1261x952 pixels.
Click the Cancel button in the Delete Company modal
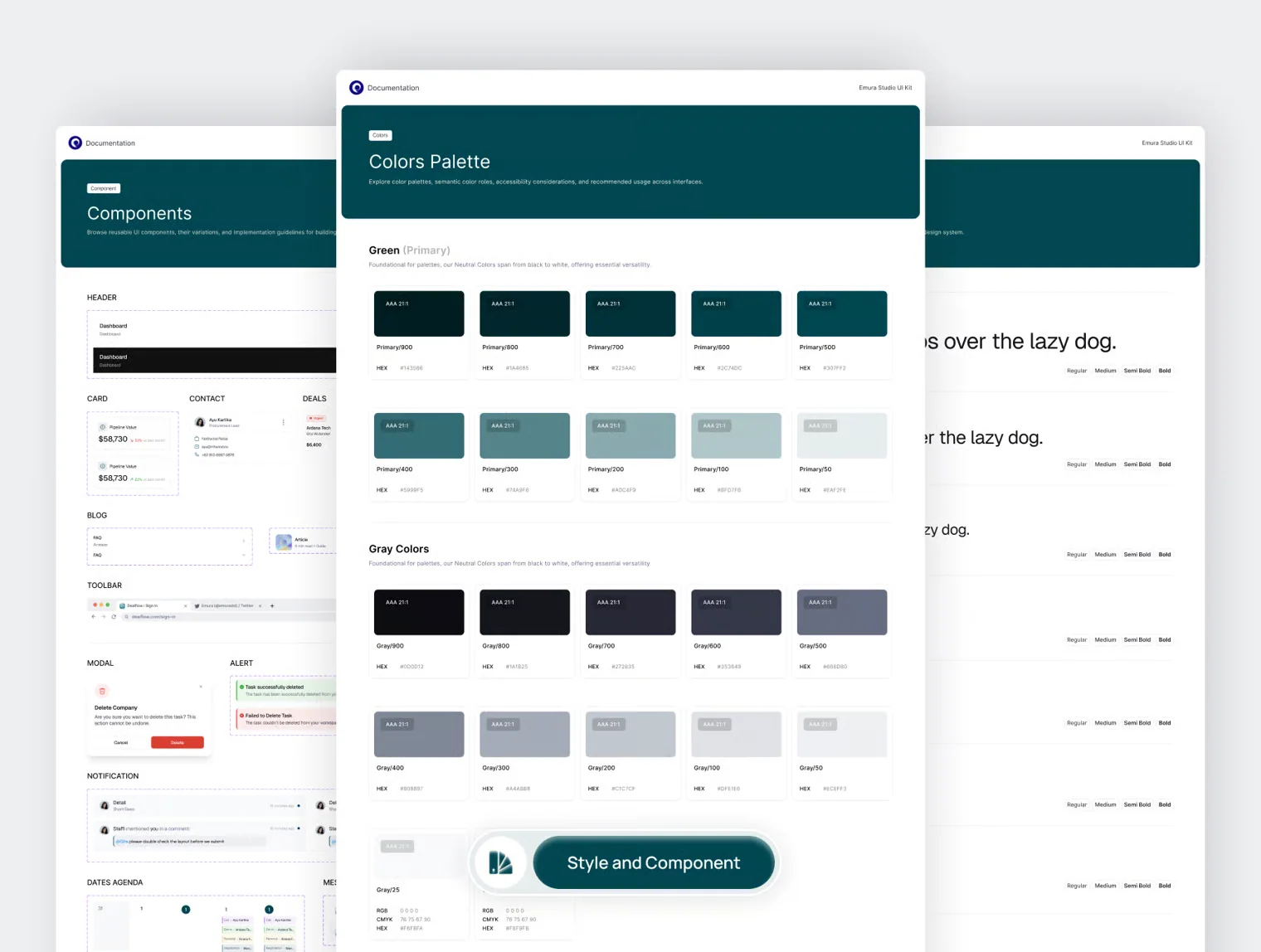[121, 742]
